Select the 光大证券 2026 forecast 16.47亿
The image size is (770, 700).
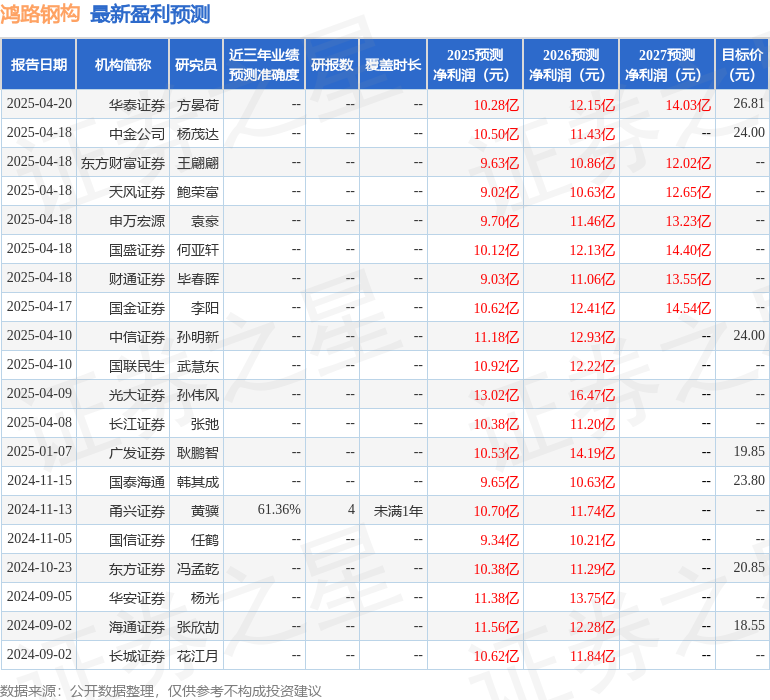click(x=592, y=395)
